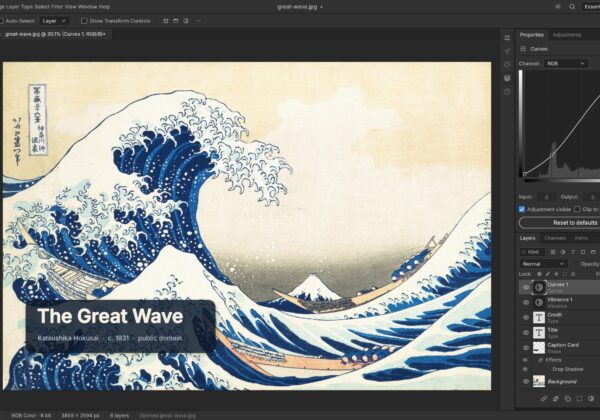This screenshot has height=420, width=600.
Task: Click the Output value field
Action: coord(591,197)
